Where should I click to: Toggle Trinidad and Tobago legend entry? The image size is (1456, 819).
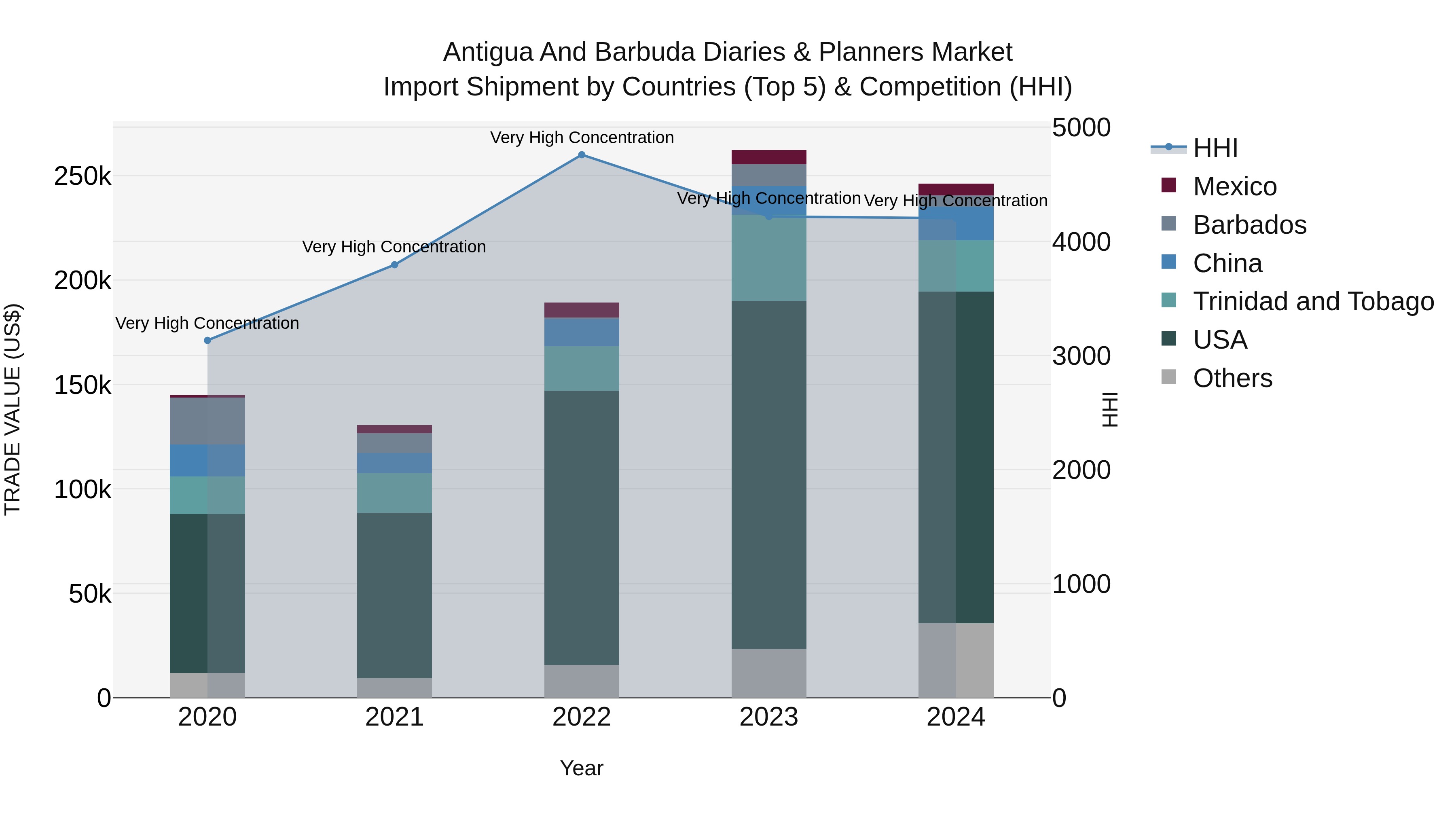[1297, 301]
